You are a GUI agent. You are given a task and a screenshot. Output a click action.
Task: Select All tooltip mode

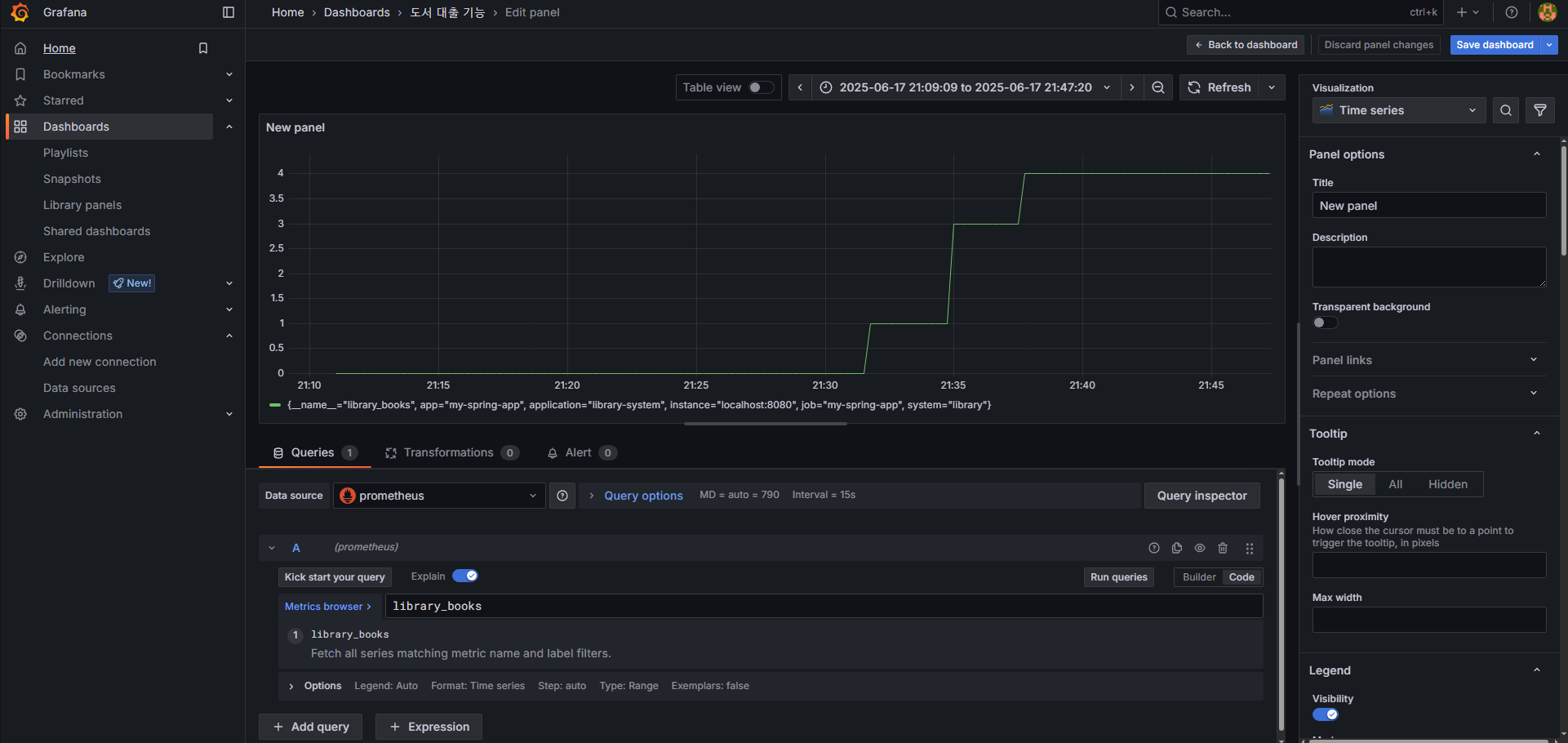pyautogui.click(x=1396, y=484)
